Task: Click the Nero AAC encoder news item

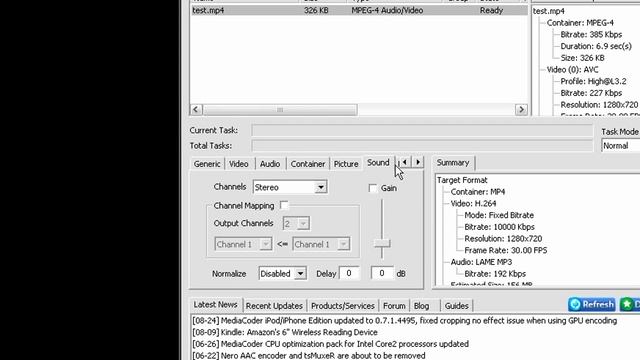Action: pos(309,356)
